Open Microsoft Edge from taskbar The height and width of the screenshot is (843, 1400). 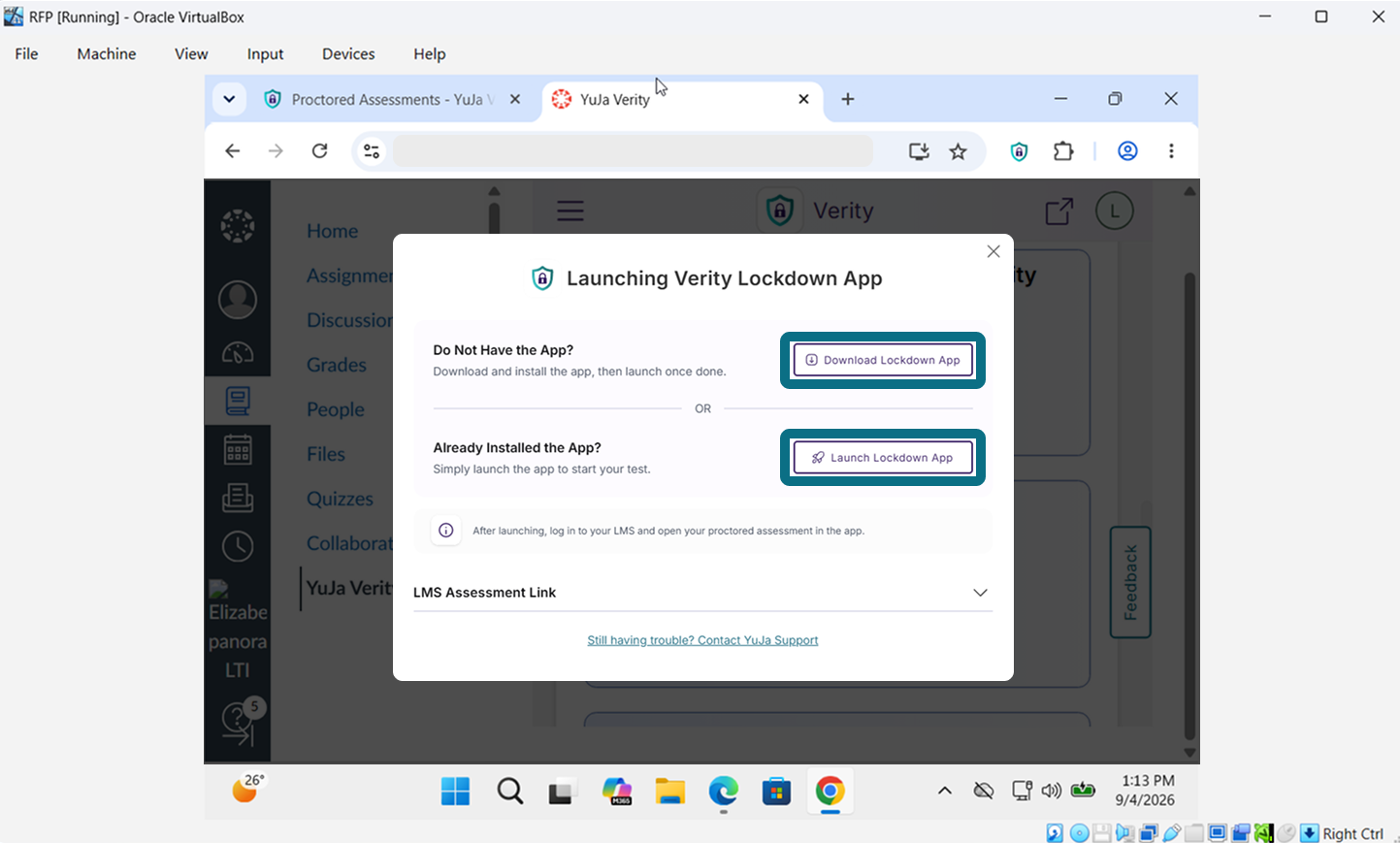tap(723, 792)
